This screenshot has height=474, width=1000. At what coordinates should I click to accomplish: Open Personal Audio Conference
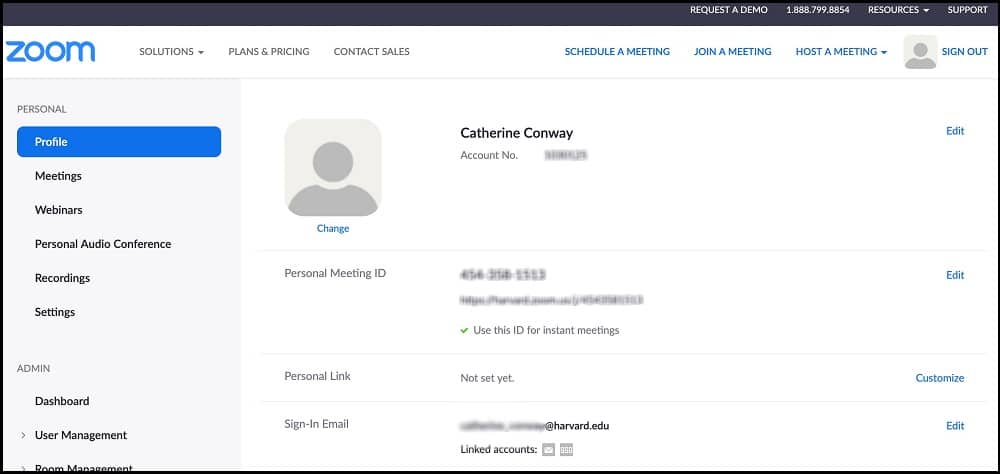pyautogui.click(x=103, y=244)
